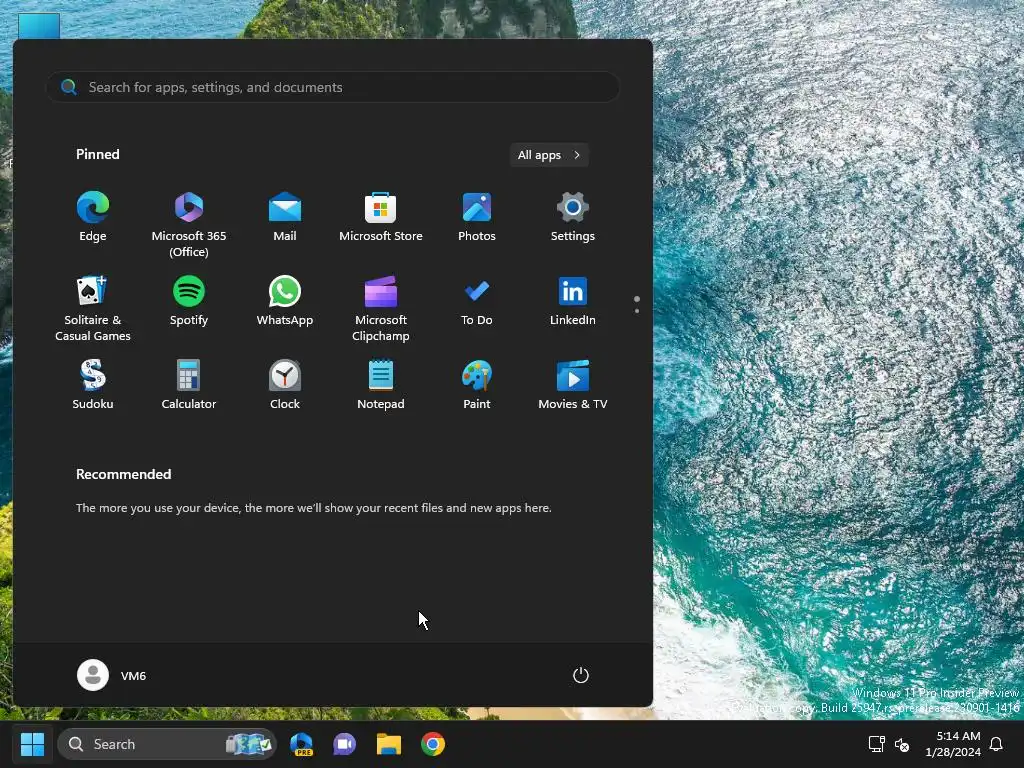Launch Notepad from pinned apps
The width and height of the screenshot is (1024, 768).
pyautogui.click(x=381, y=385)
